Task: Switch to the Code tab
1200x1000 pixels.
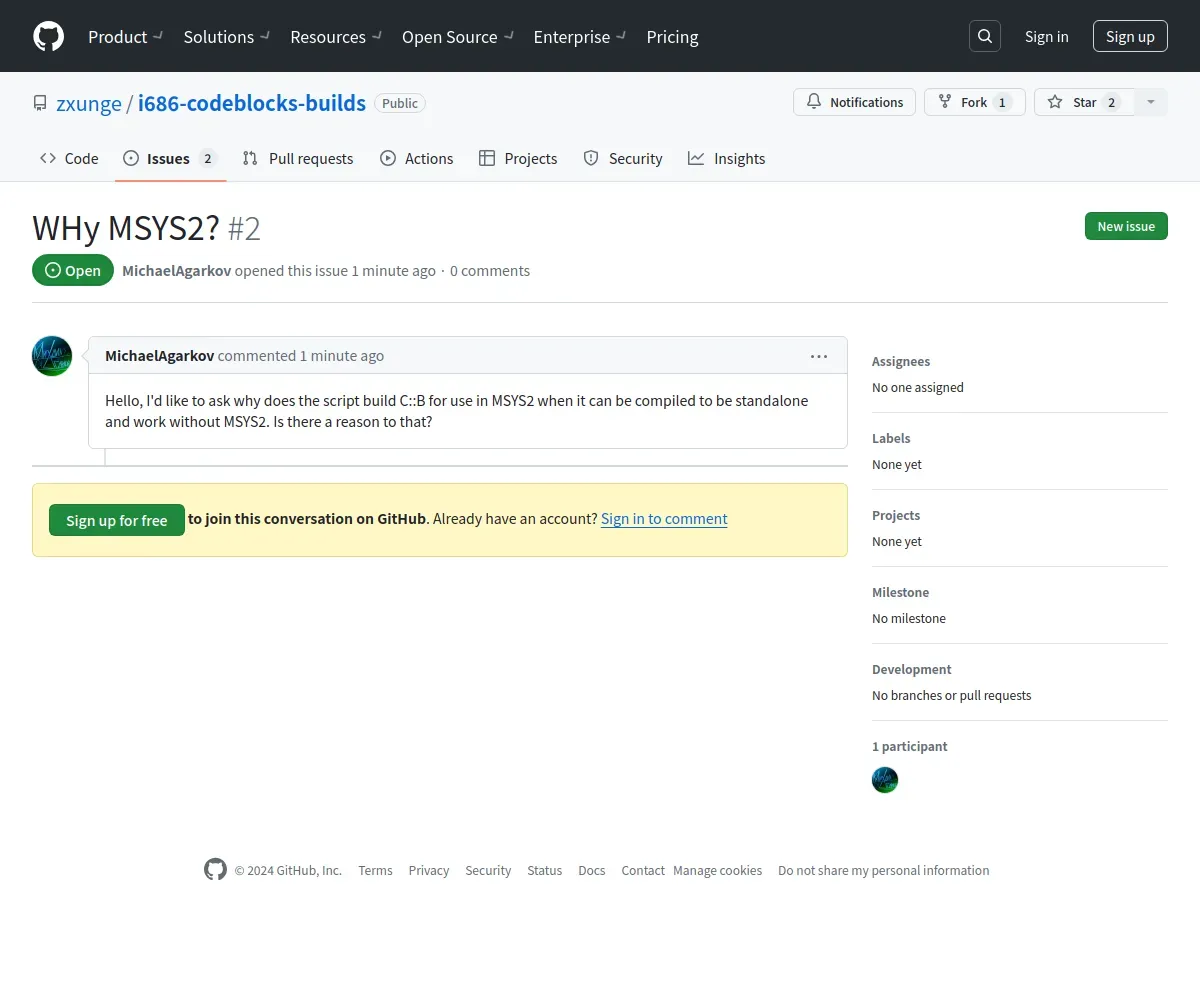Action: 69,158
